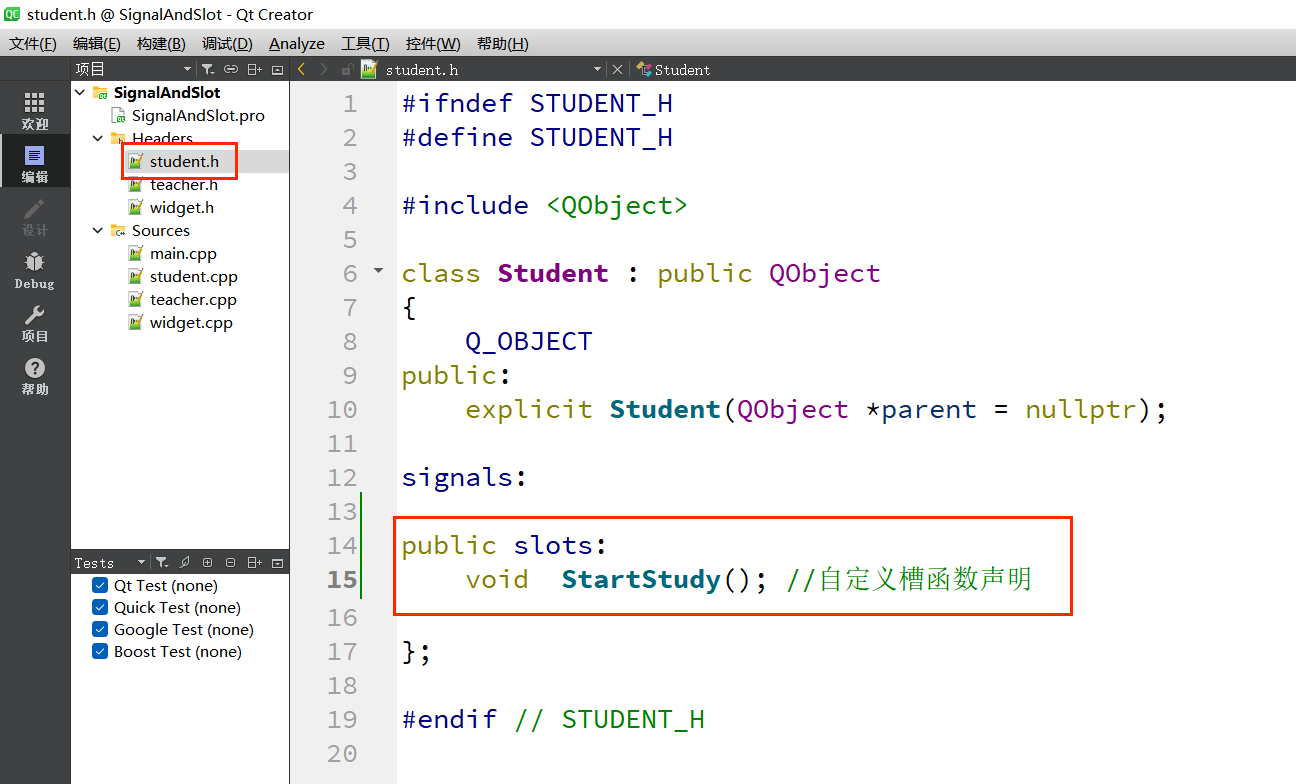
Task: Select teacher.h in project tree
Action: pos(184,184)
